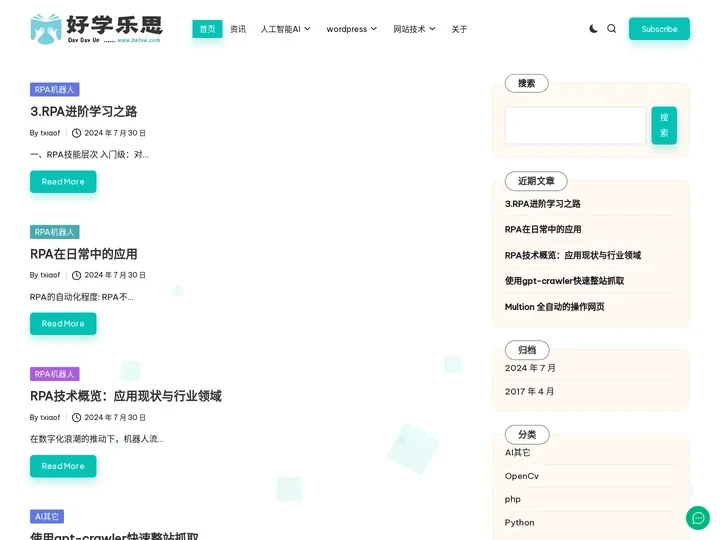The image size is (720, 540).
Task: Open recent article RPA技术概览 in sidebar
Action: click(573, 255)
